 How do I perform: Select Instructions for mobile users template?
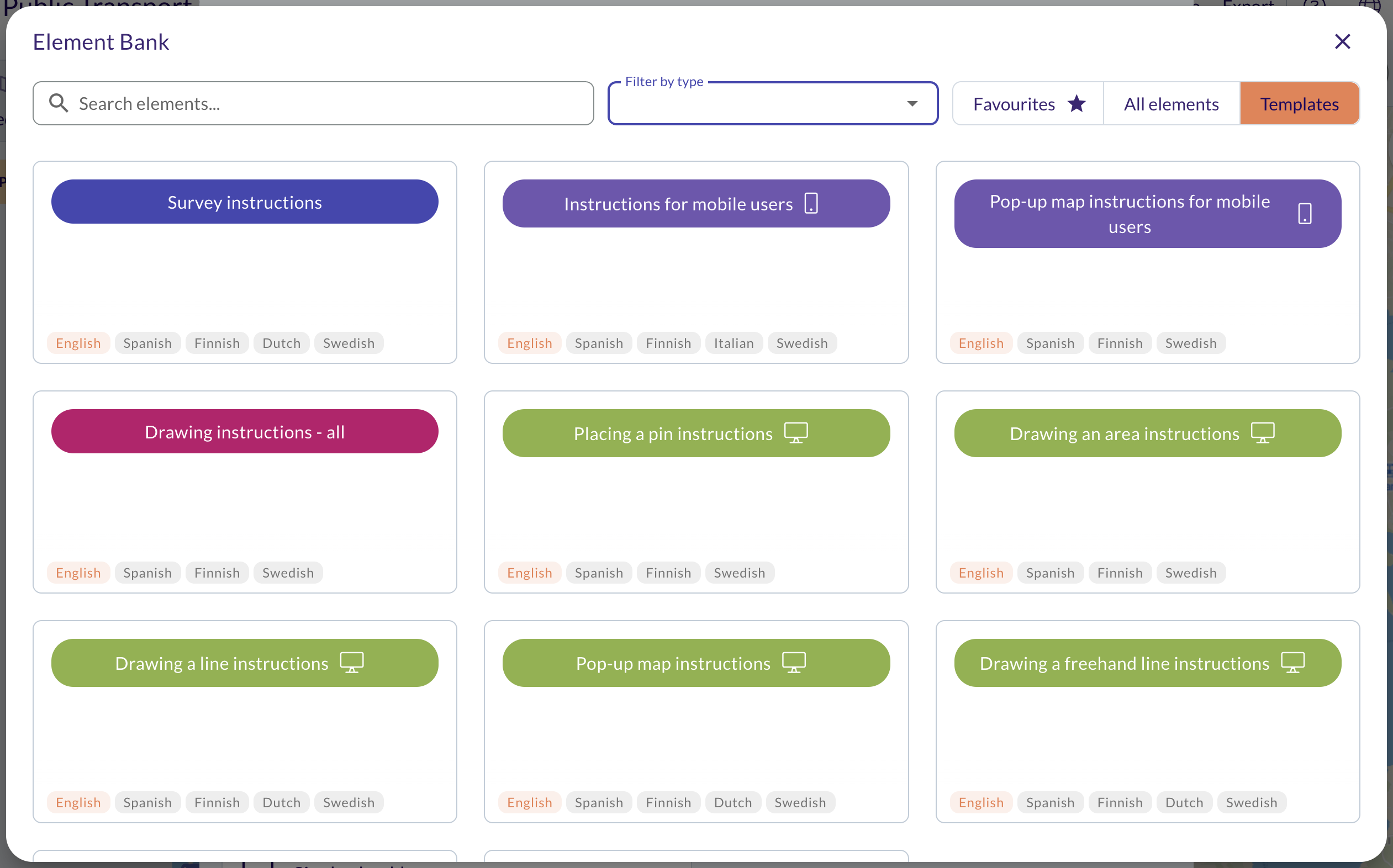[696, 203]
